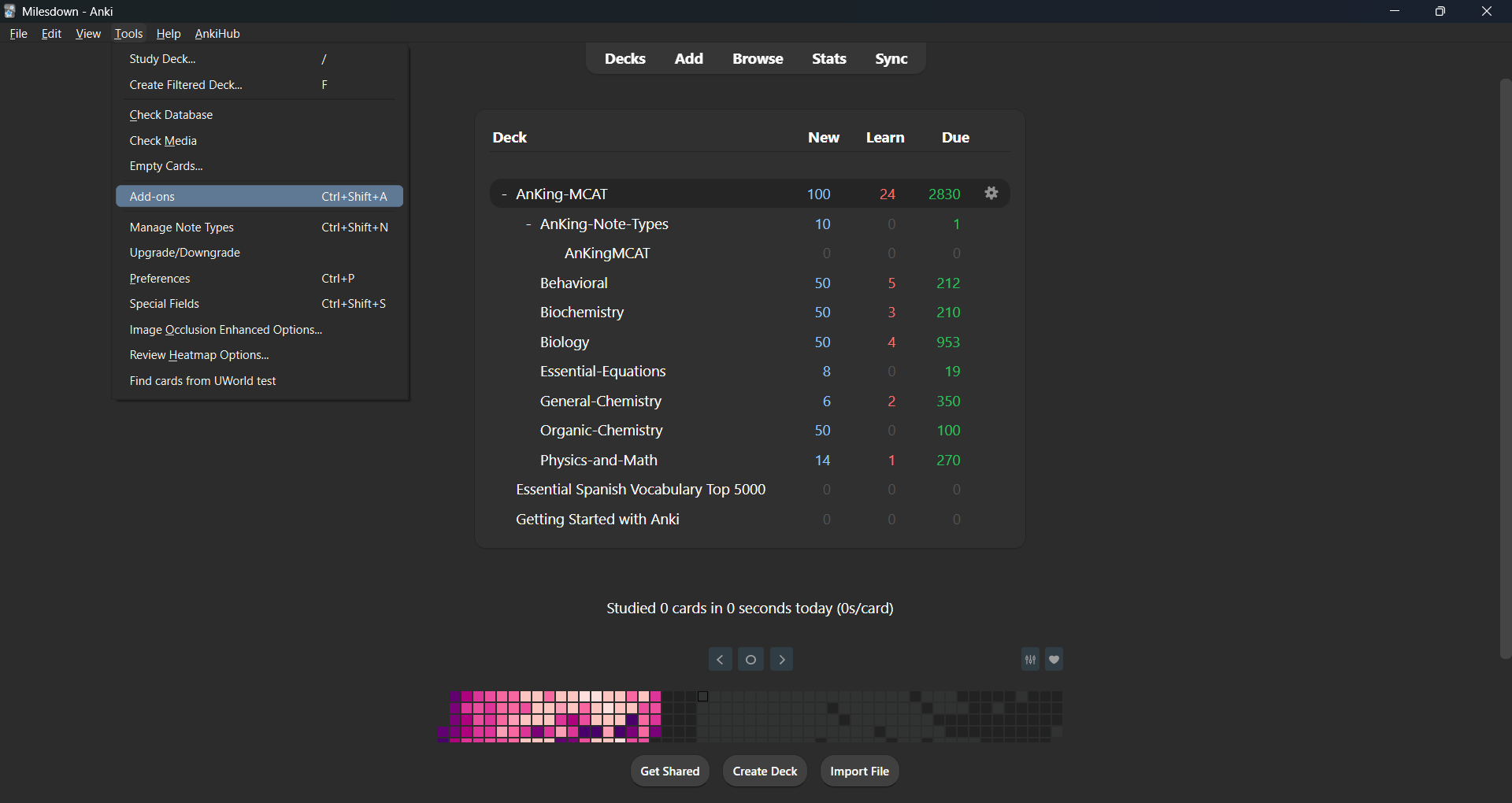Viewport: 1512px width, 803px height.
Task: Click the Anki app icon in title bar
Action: 10,11
